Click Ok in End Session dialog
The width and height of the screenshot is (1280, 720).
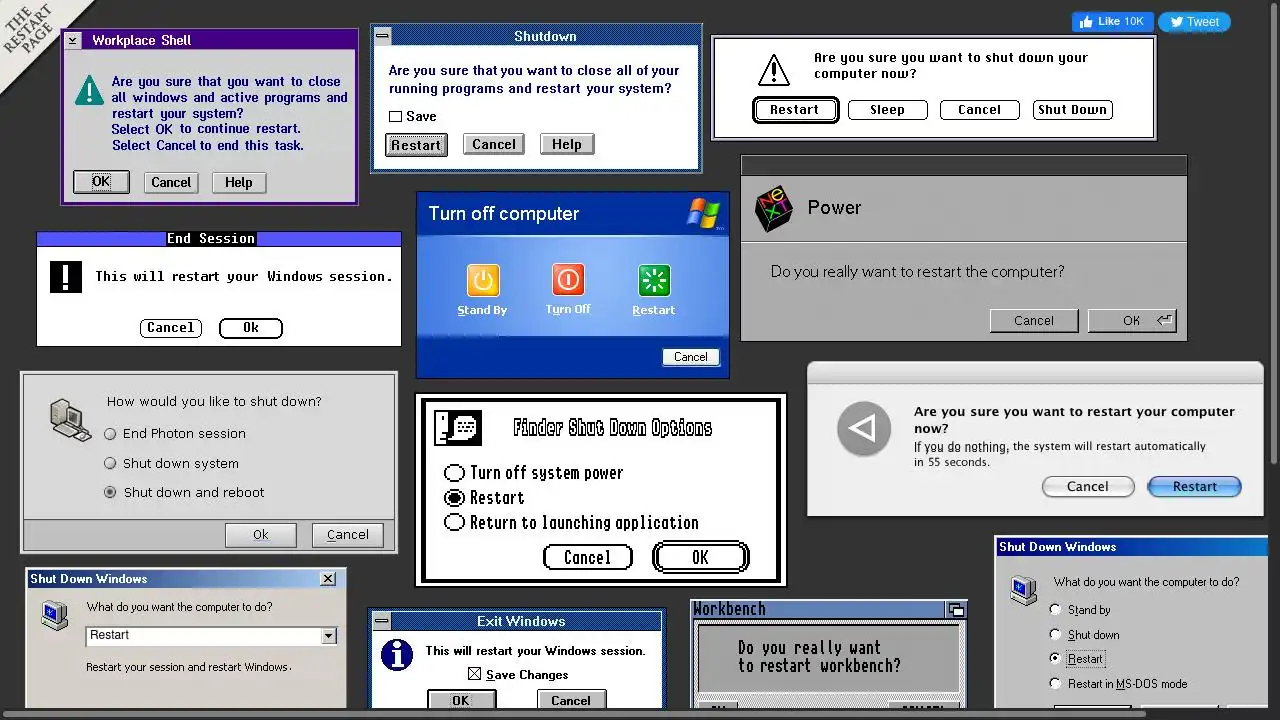(251, 328)
